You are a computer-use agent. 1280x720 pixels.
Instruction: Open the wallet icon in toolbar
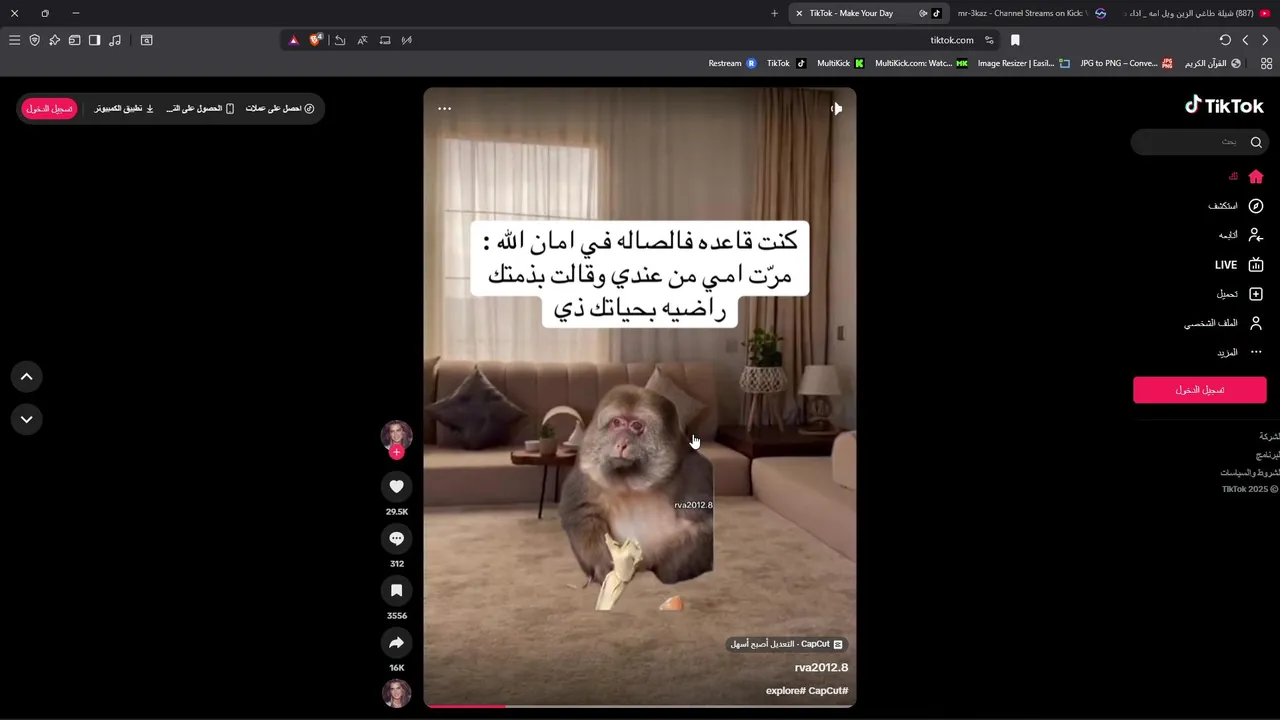74,40
